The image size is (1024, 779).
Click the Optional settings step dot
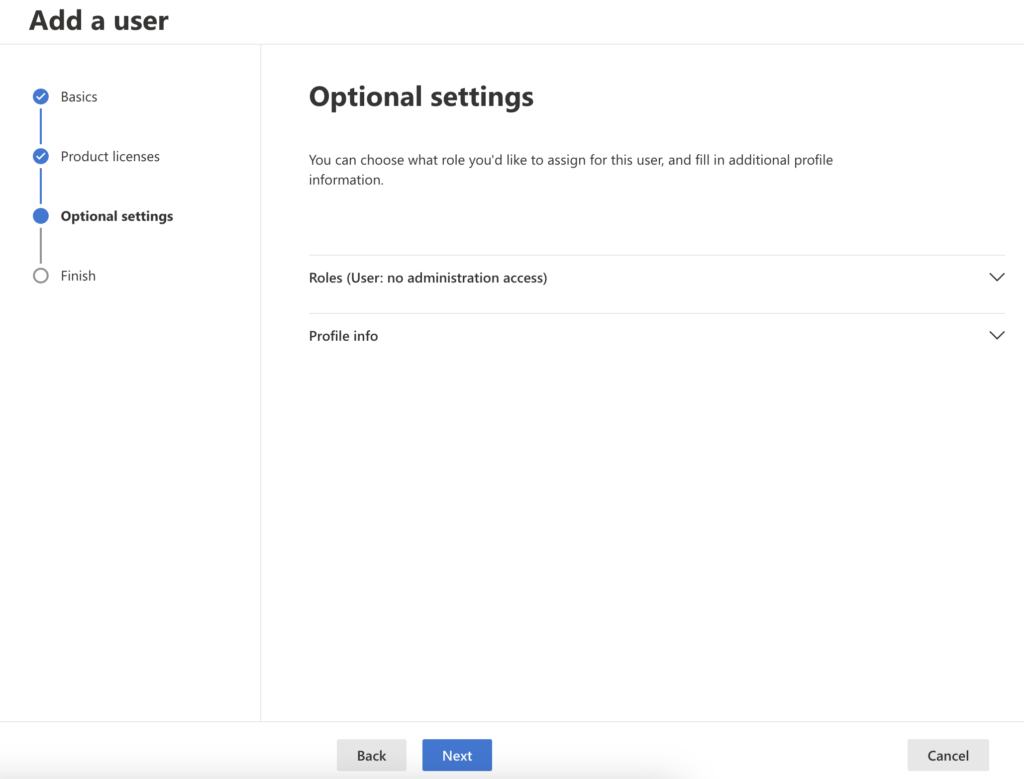pyautogui.click(x=41, y=216)
